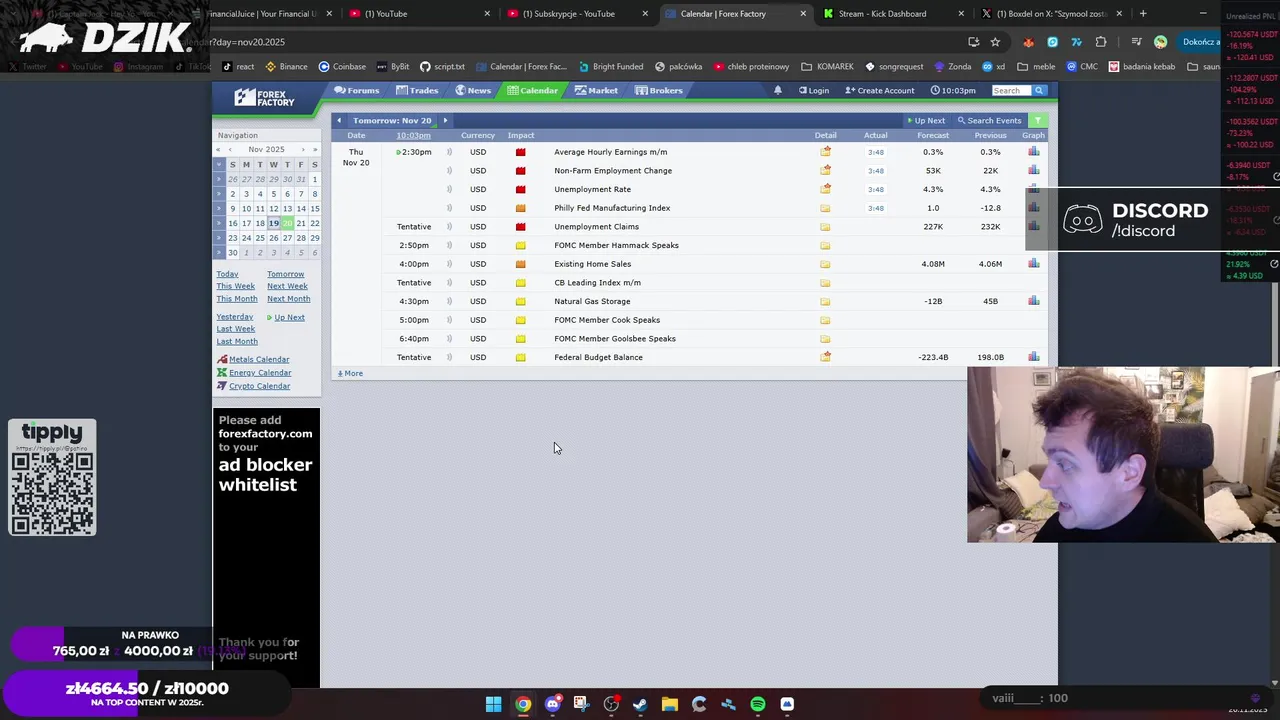The image size is (1280, 720).
Task: Go to previous month in mini calendar
Action: [x=230, y=150]
